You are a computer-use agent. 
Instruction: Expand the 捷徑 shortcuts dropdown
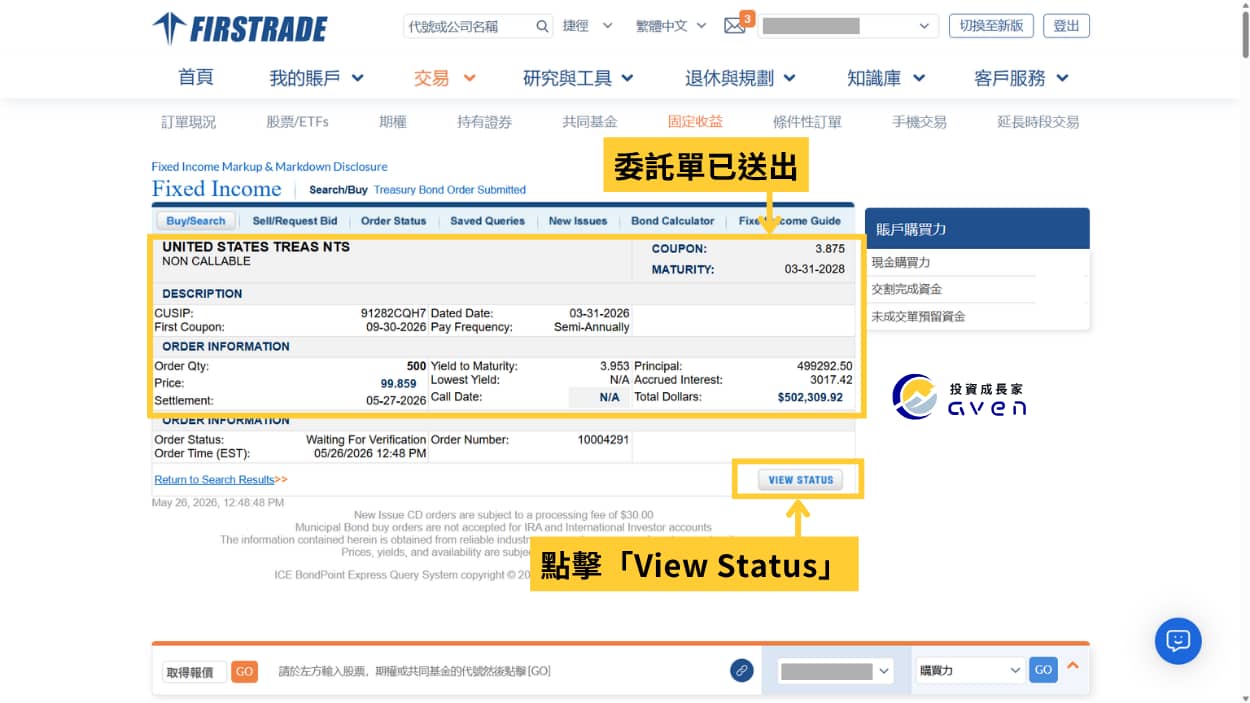[x=587, y=26]
